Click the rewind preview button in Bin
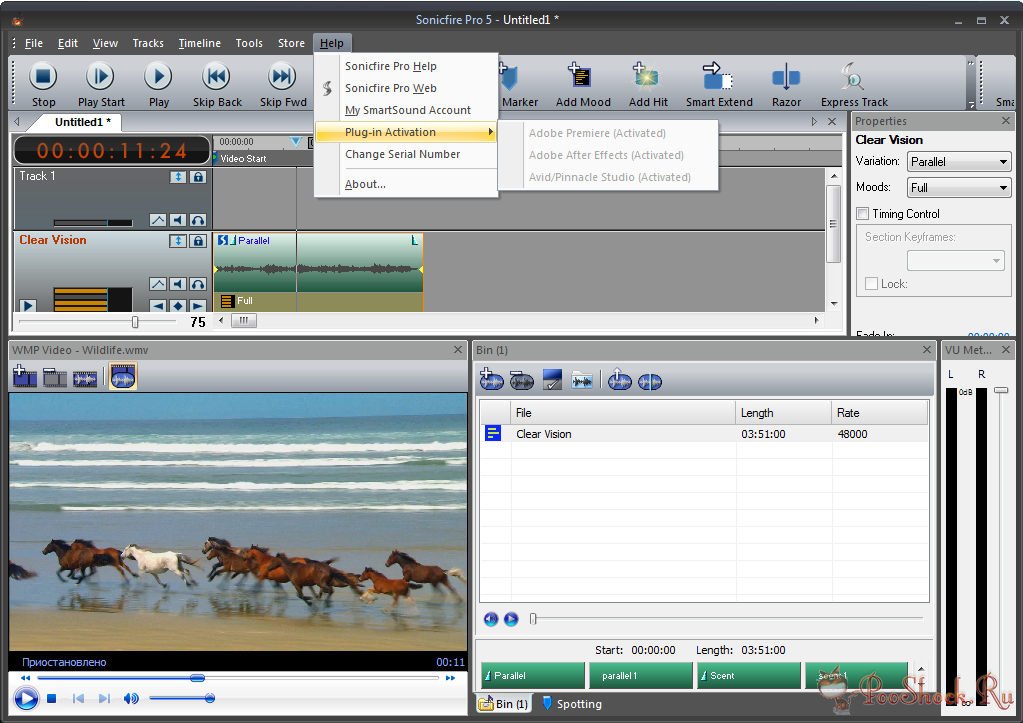The height and width of the screenshot is (723, 1023). coord(491,619)
